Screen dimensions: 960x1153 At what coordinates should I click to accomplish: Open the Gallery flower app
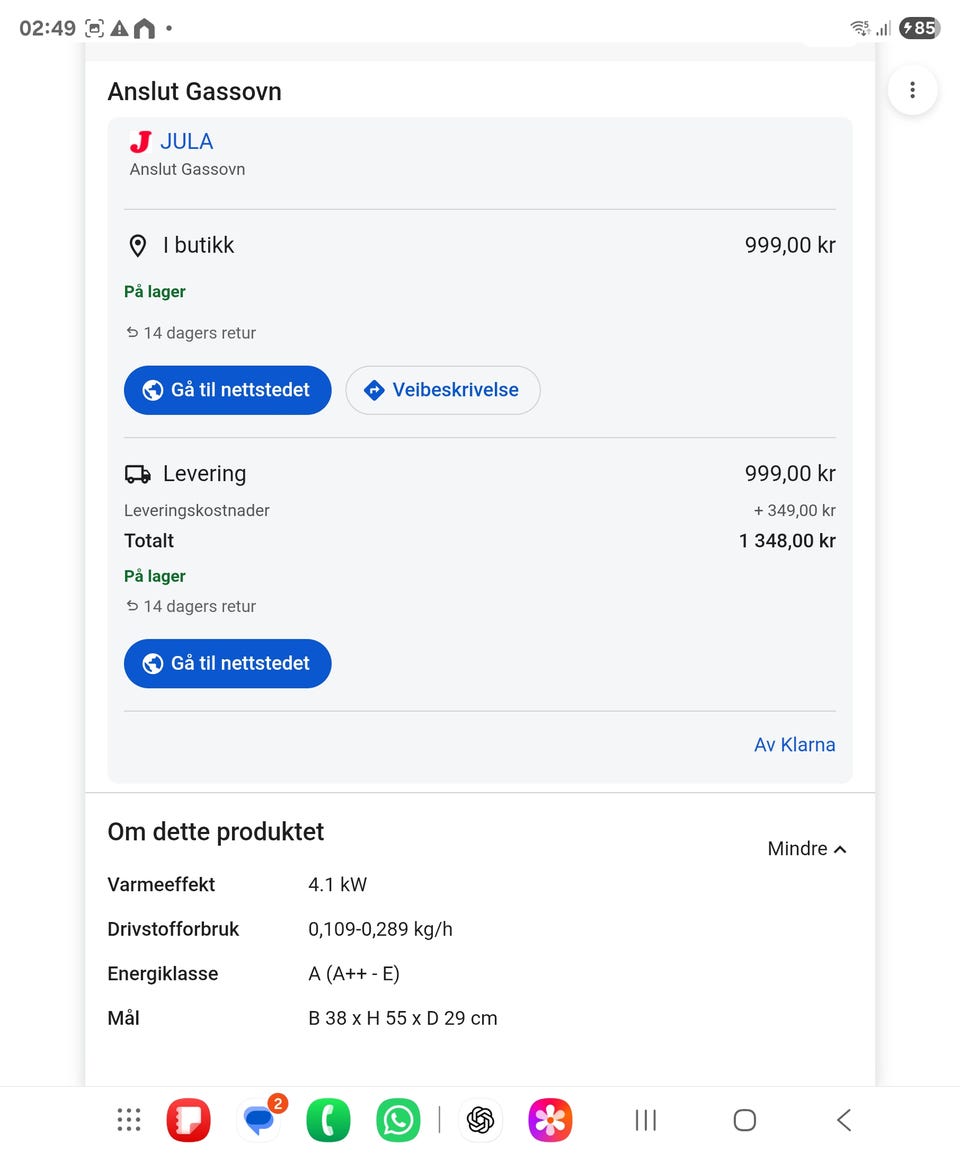tap(550, 1120)
